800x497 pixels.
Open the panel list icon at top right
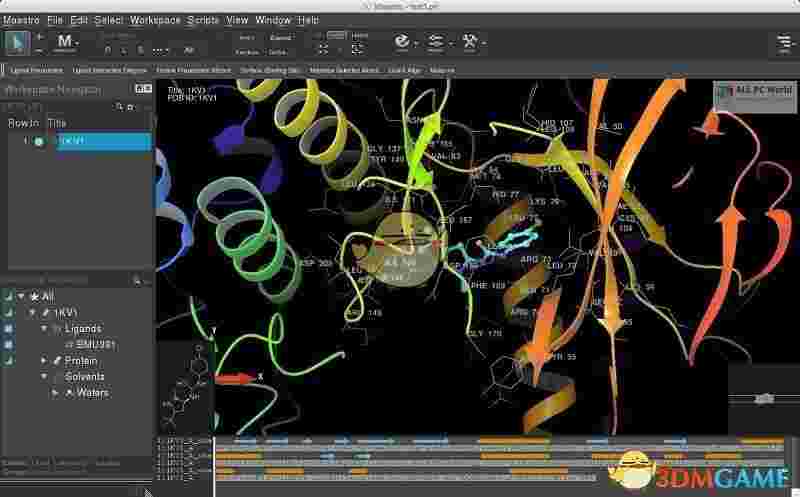784,43
